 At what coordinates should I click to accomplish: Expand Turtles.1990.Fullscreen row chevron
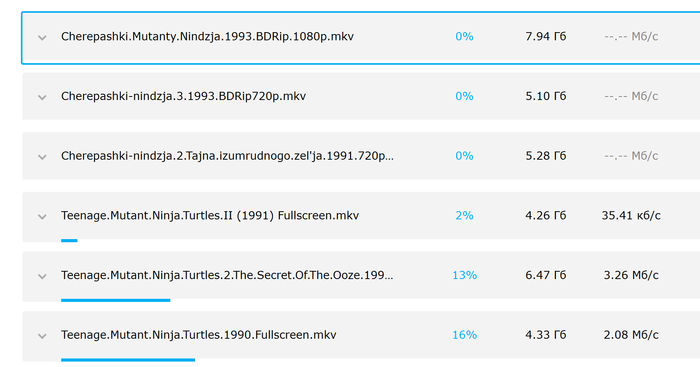click(42, 336)
